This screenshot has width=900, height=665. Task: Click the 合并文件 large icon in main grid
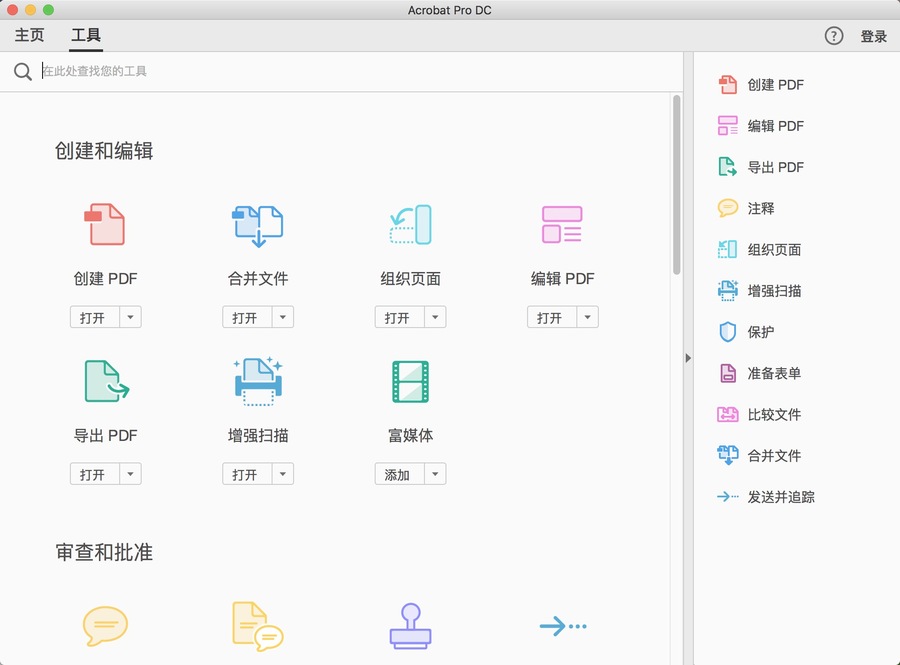pos(258,226)
